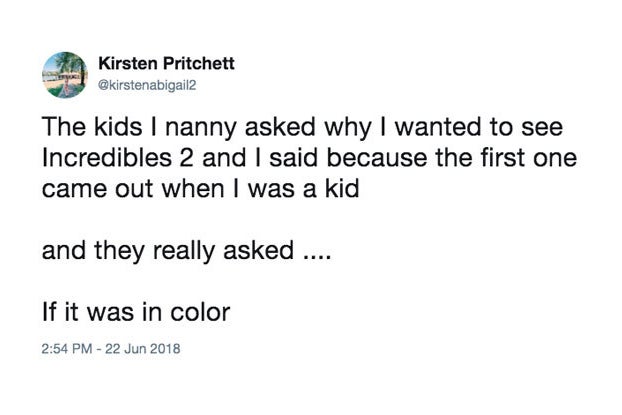
Task: Click the 22 Jun 2018 date
Action: click(143, 349)
